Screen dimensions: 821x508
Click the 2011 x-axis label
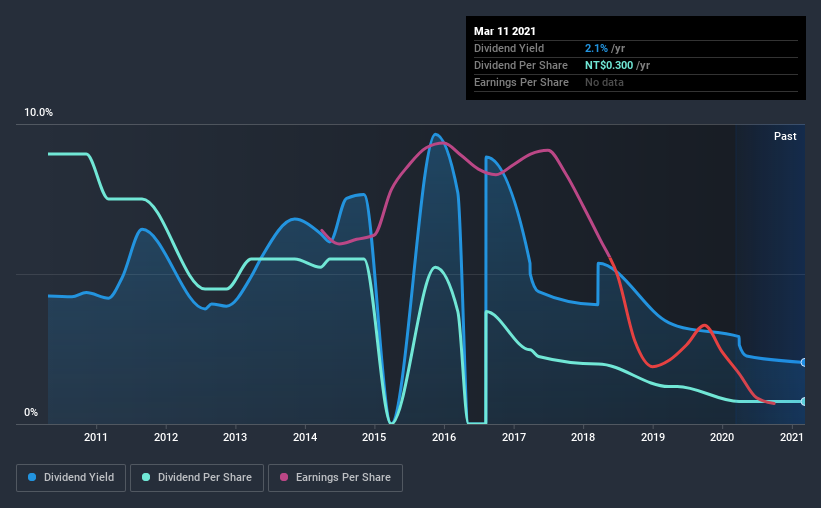coord(96,437)
